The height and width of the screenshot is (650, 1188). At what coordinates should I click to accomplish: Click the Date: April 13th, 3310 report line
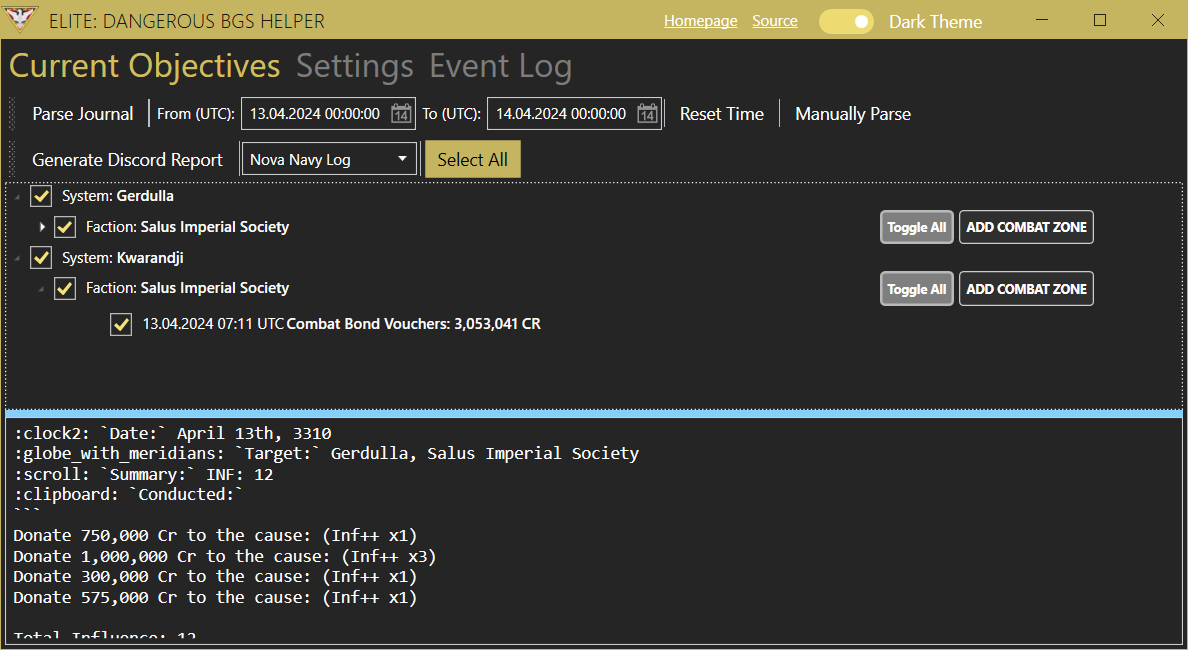coord(173,433)
